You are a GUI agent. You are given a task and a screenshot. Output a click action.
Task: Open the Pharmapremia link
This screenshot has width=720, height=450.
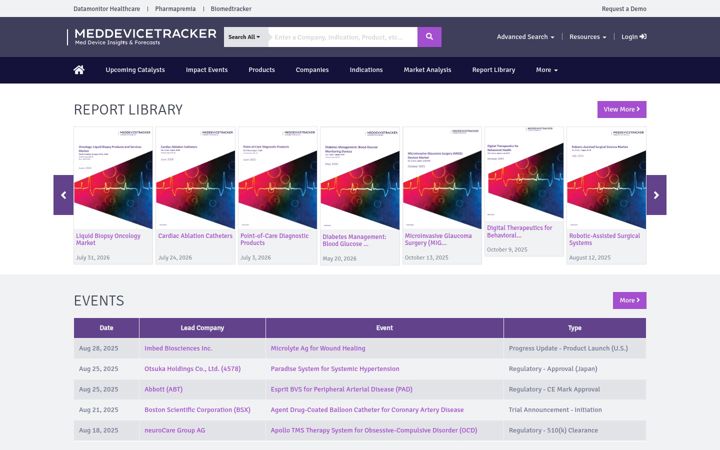175,9
